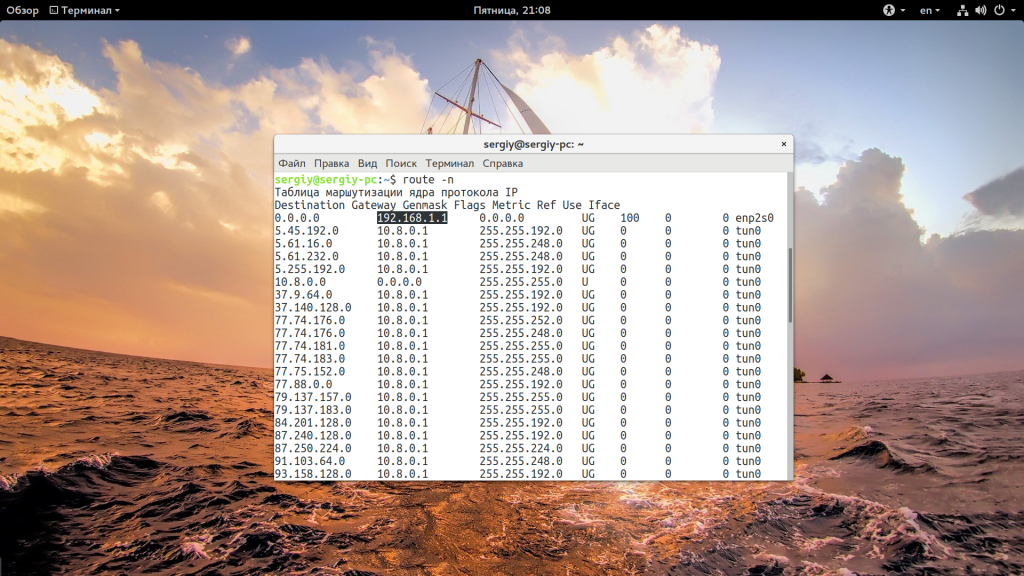Click the highlighted gateway 192.168.1.1

point(412,217)
